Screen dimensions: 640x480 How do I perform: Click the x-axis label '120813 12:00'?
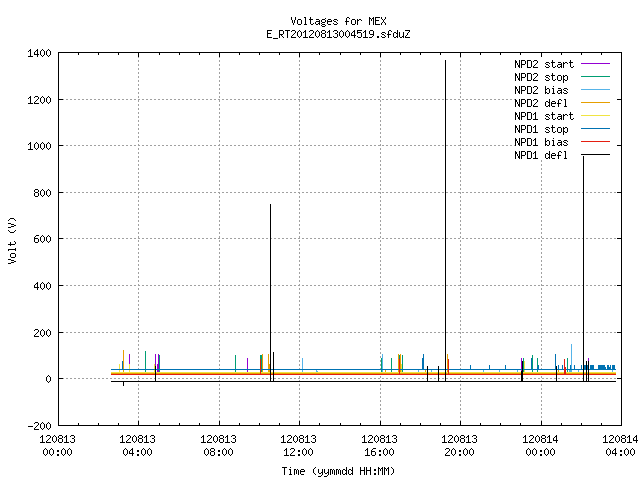(298, 446)
